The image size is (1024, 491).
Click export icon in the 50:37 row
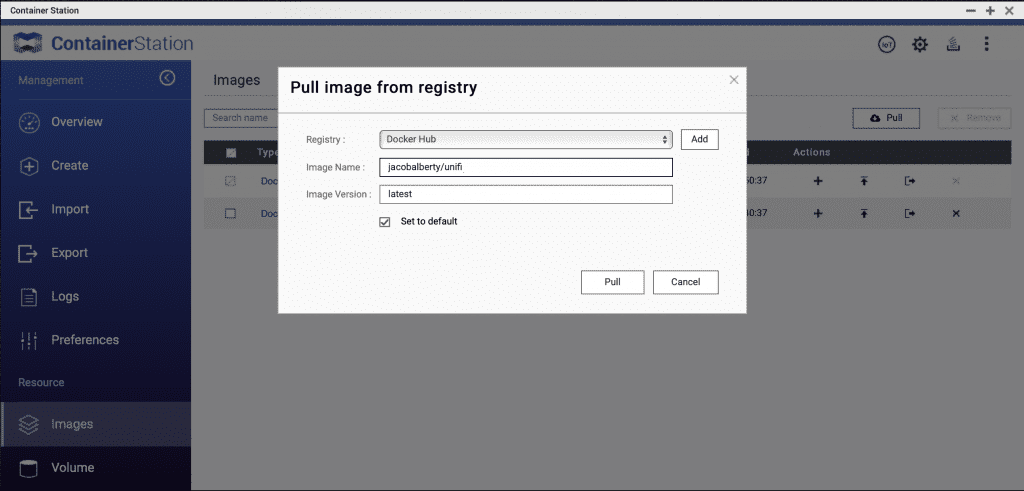[x=910, y=181]
